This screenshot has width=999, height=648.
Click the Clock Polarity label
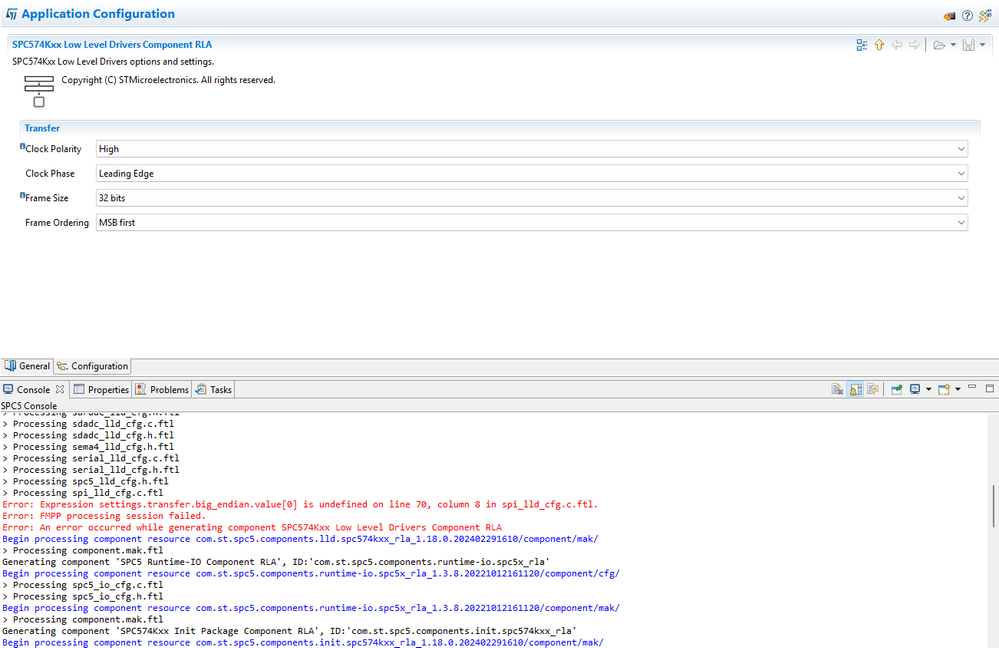click(x=54, y=149)
